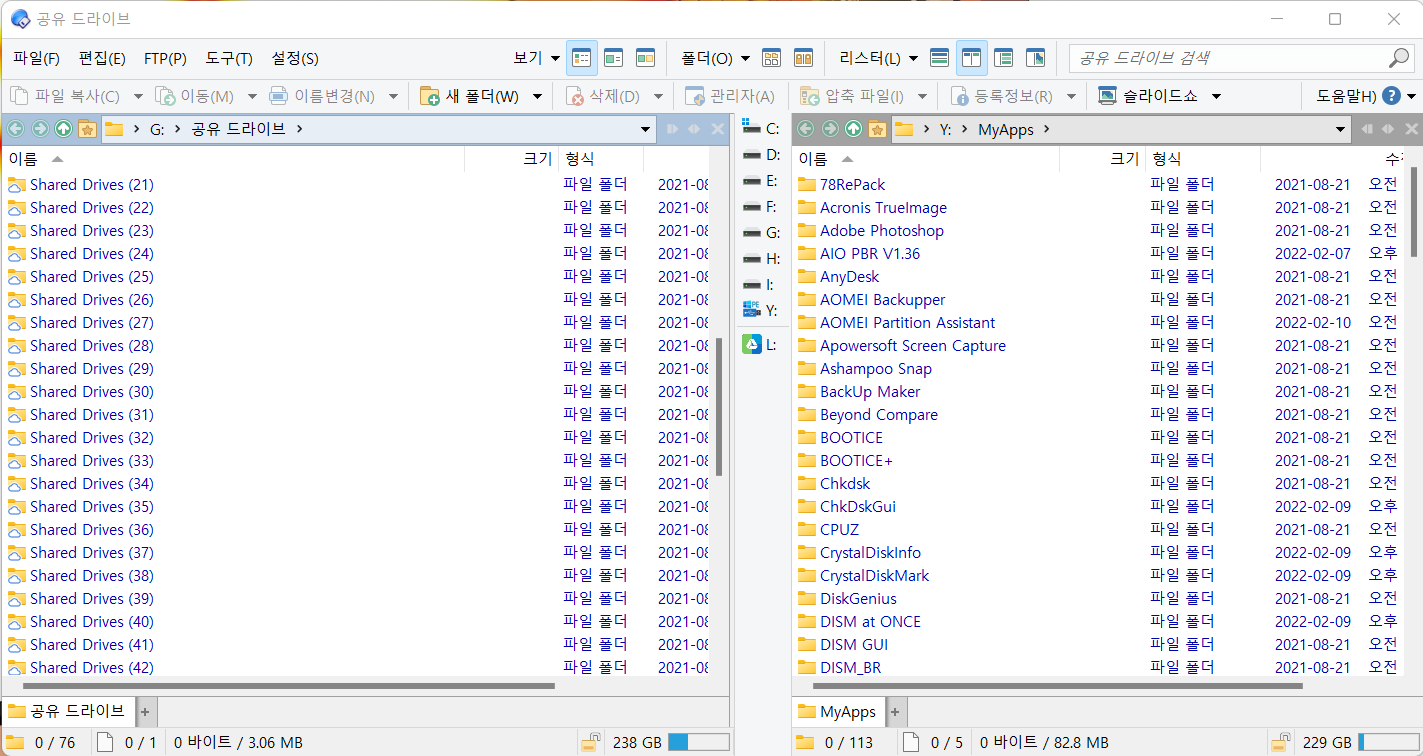This screenshot has width=1423, height=756.
Task: Select the detailed list view icon next to 보기
Action: click(581, 58)
